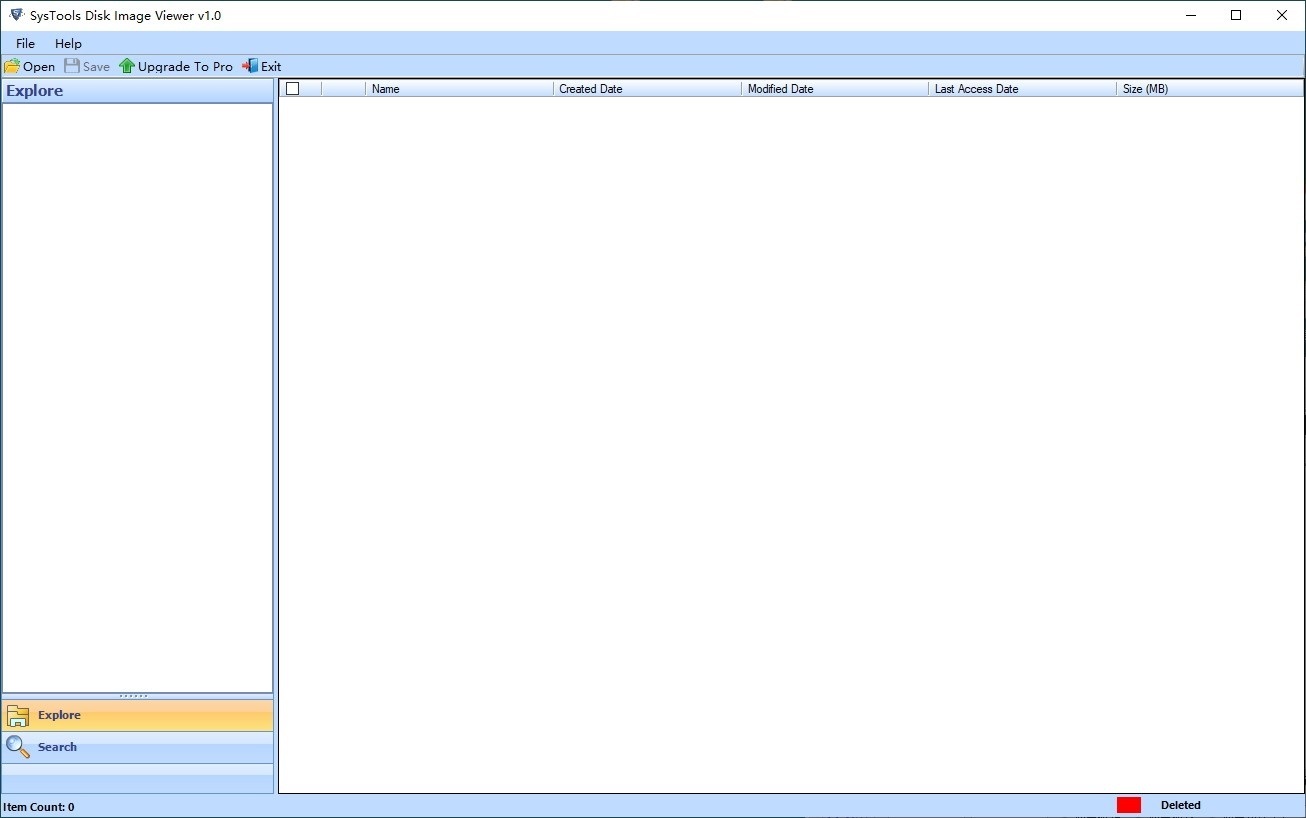Minimize the Disk Image Viewer window
This screenshot has height=818, width=1306.
point(1190,15)
